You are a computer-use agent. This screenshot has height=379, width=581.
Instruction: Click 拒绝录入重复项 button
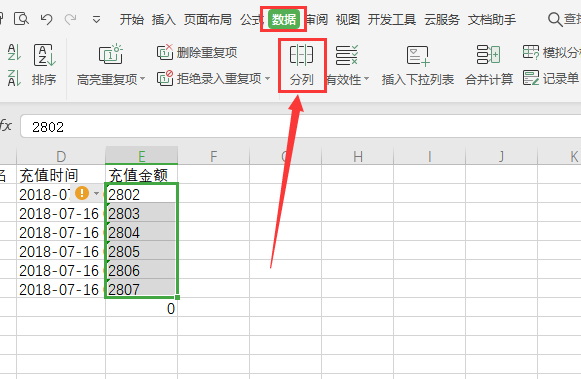click(209, 78)
